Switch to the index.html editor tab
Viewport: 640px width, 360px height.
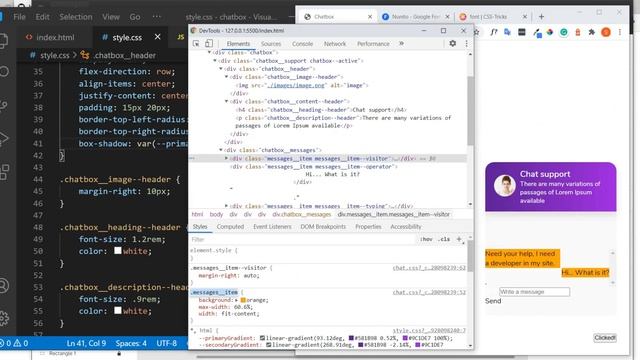pyautogui.click(x=55, y=37)
